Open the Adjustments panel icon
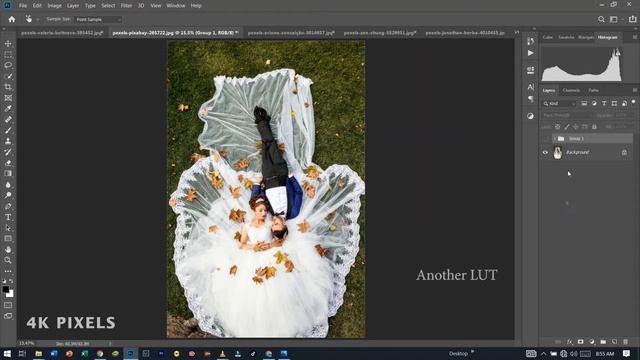The width and height of the screenshot is (640, 360). click(x=530, y=116)
